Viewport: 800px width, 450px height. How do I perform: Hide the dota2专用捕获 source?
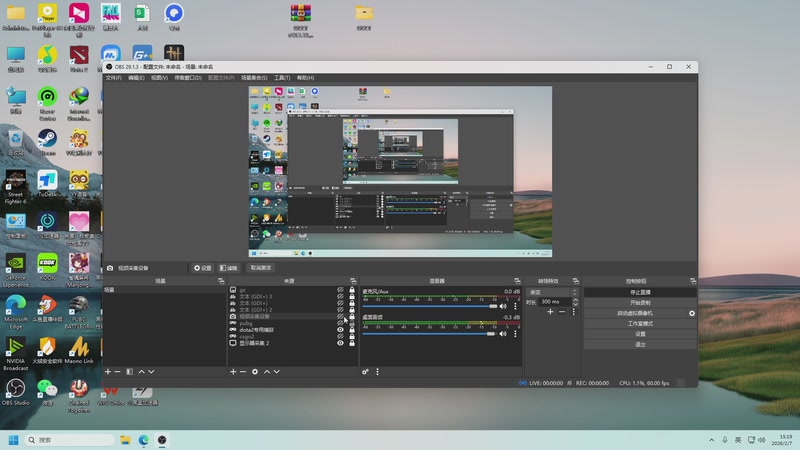[340, 330]
